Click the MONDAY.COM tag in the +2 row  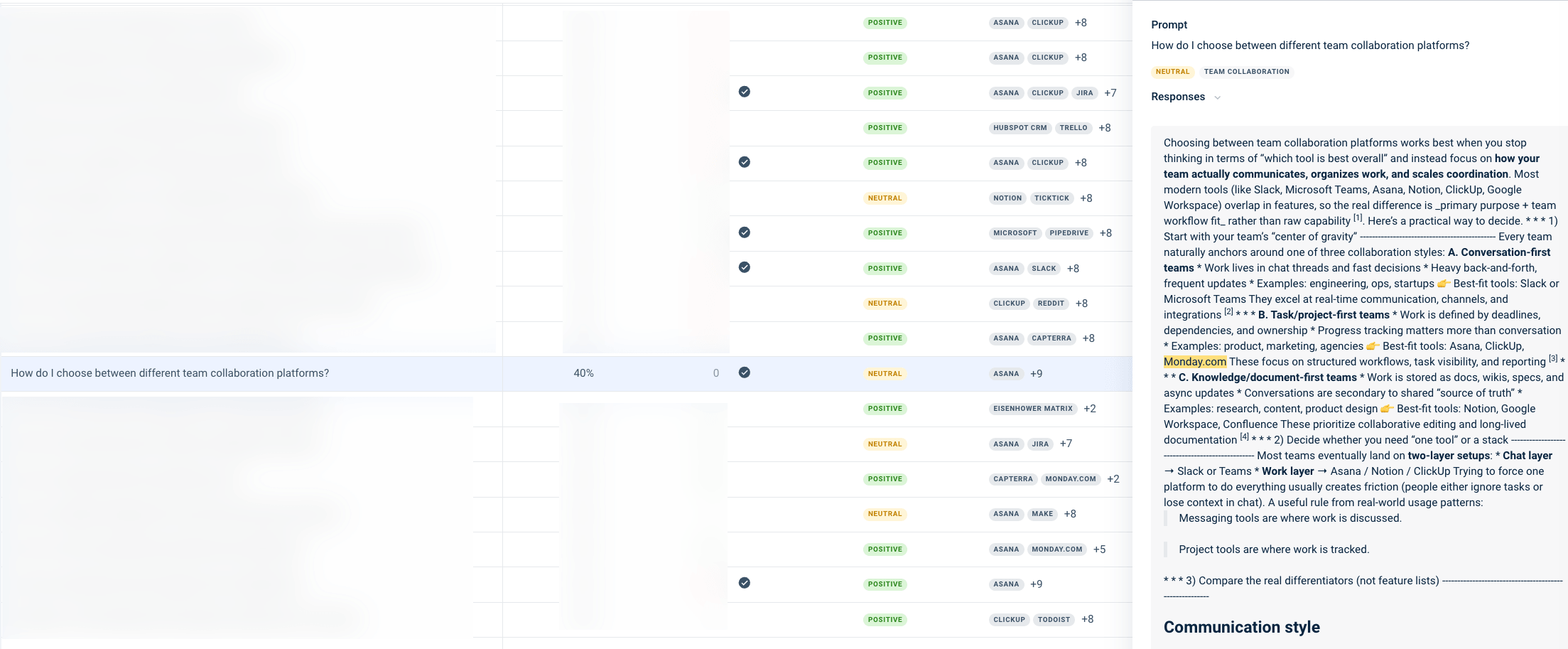coord(1071,479)
